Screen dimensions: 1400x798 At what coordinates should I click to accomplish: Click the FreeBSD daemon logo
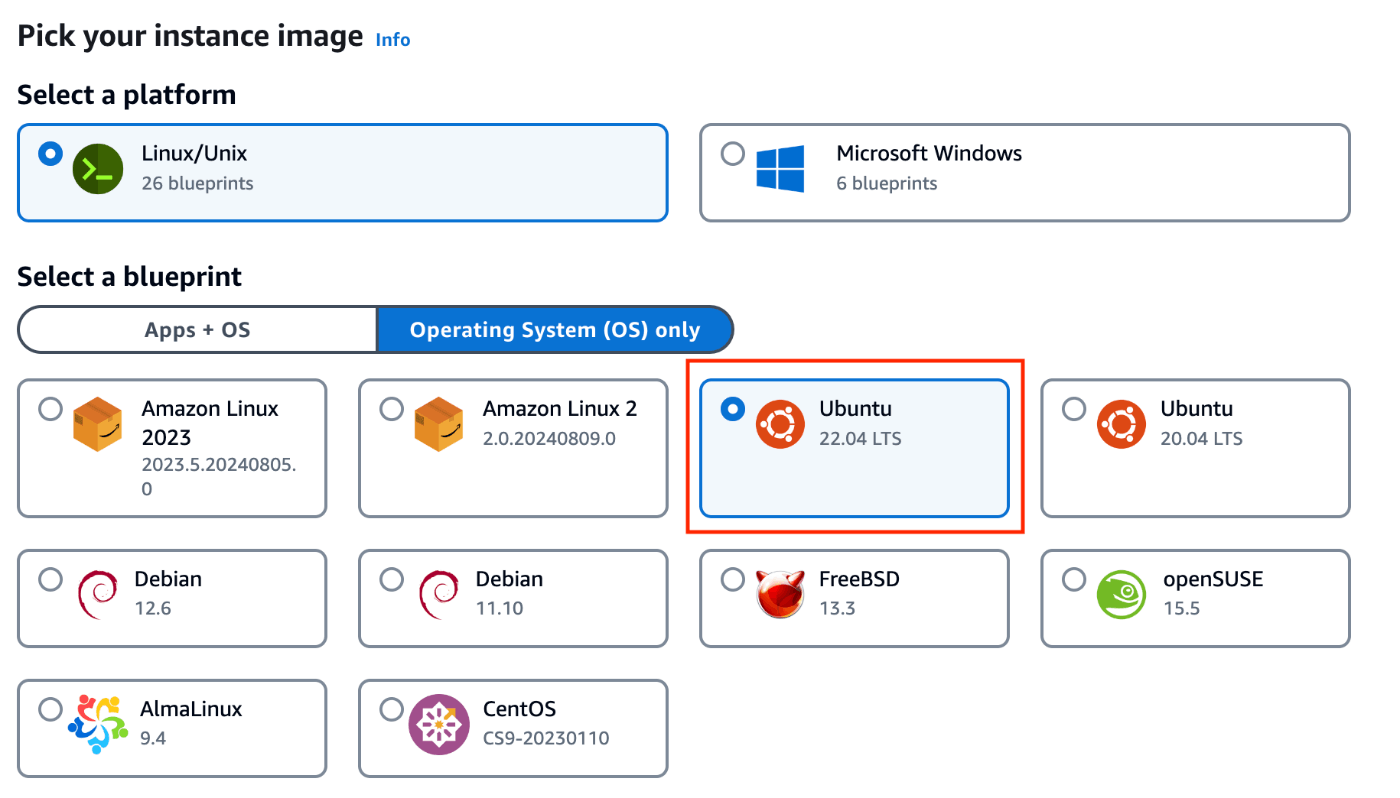pyautogui.click(x=780, y=595)
